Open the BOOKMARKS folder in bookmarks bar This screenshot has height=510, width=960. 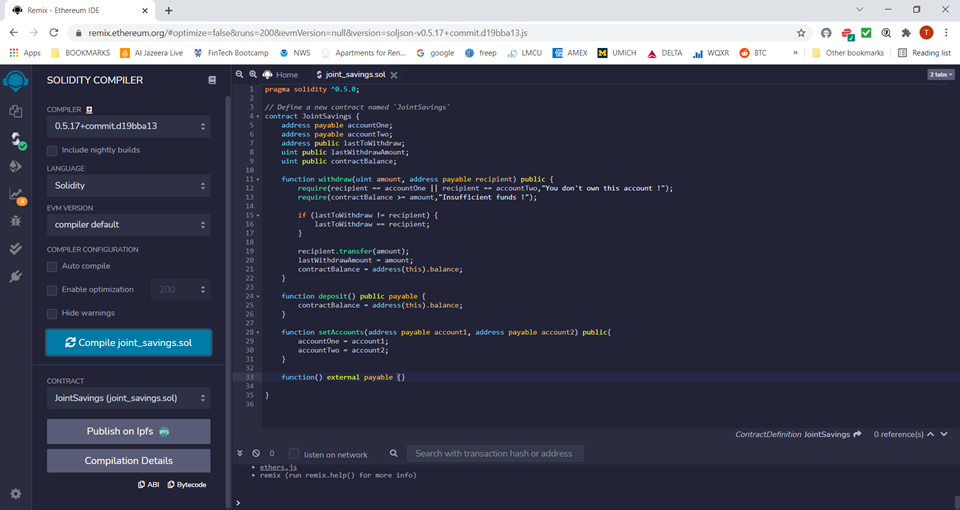click(80, 53)
